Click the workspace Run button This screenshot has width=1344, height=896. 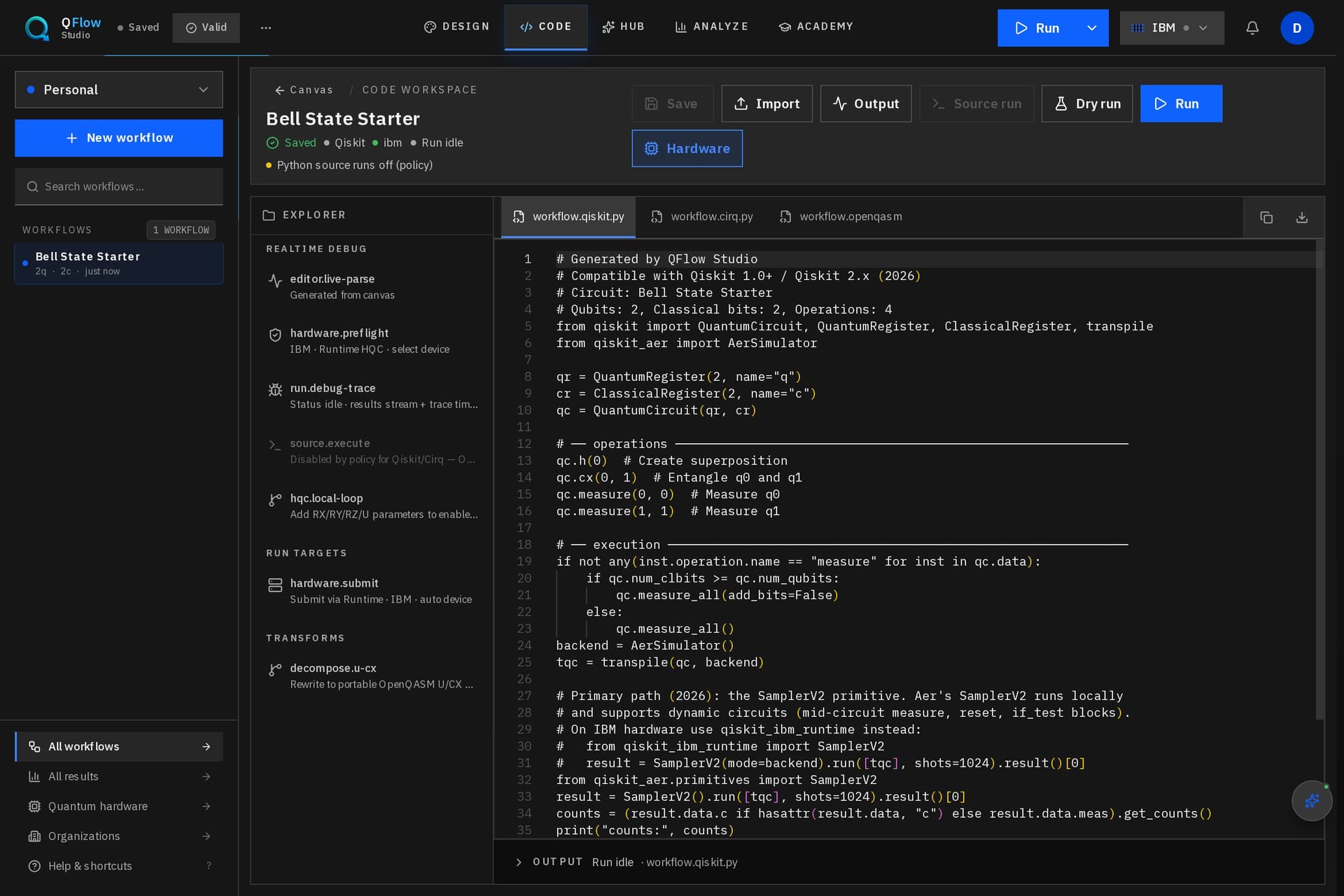(1181, 104)
